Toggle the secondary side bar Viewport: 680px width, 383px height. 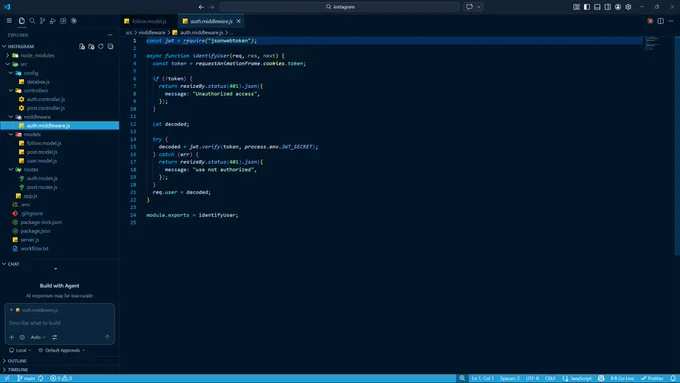[x=608, y=7]
